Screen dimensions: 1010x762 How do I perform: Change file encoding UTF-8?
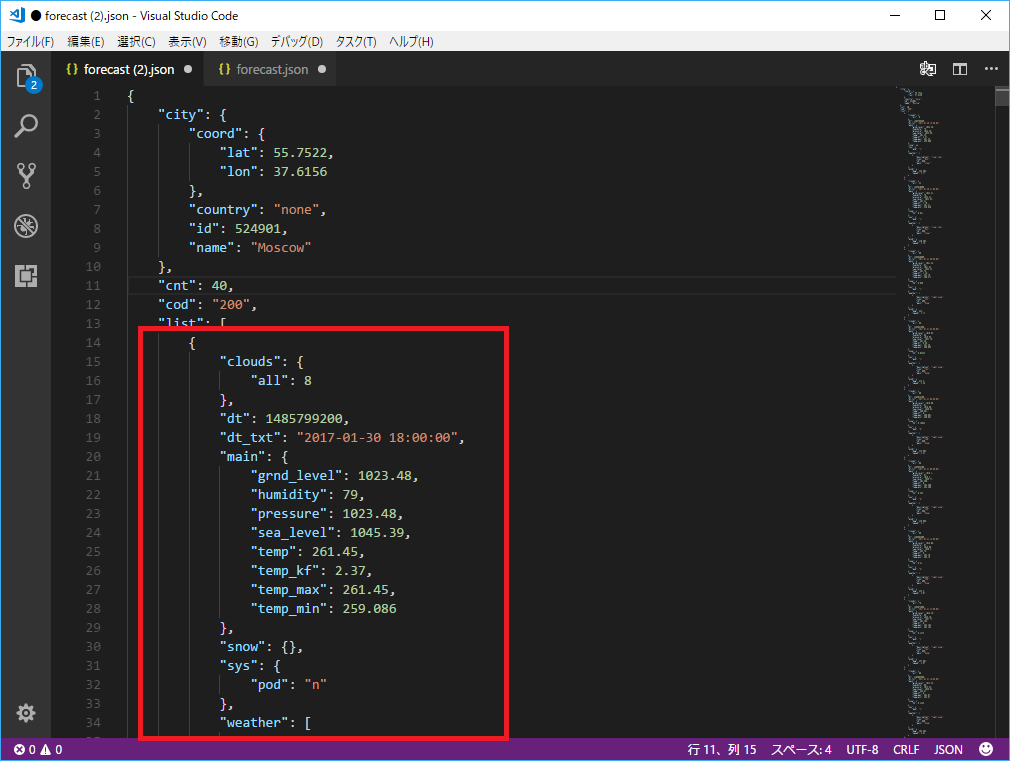(862, 749)
